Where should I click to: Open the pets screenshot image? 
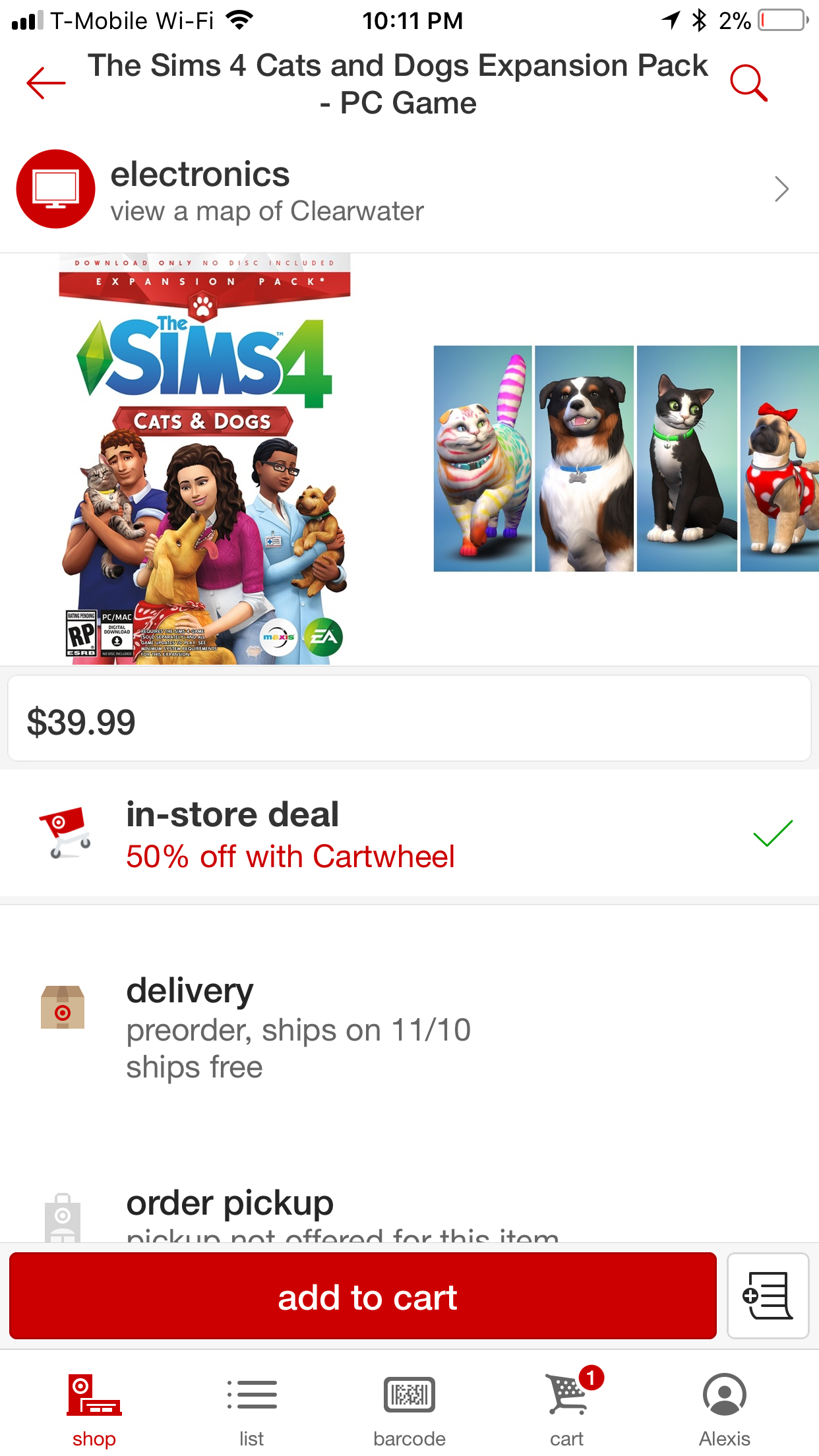626,458
